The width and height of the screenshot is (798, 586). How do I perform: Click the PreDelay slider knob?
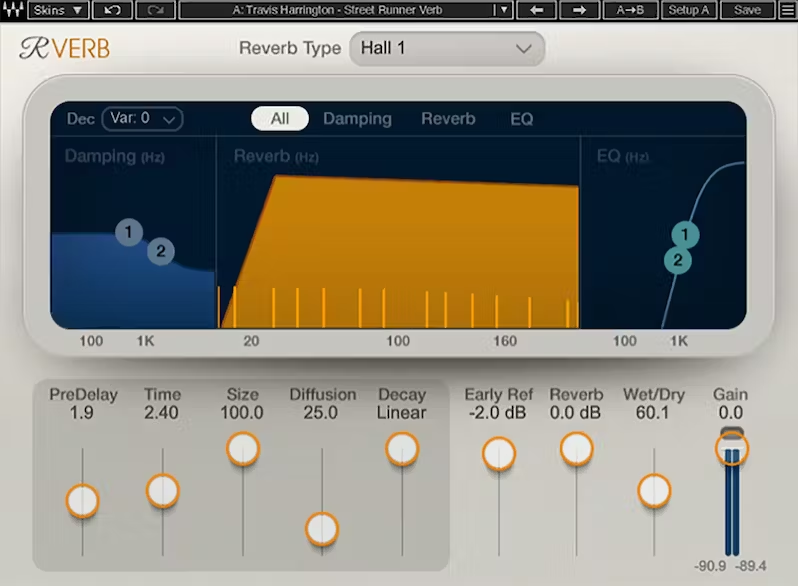[x=82, y=501]
